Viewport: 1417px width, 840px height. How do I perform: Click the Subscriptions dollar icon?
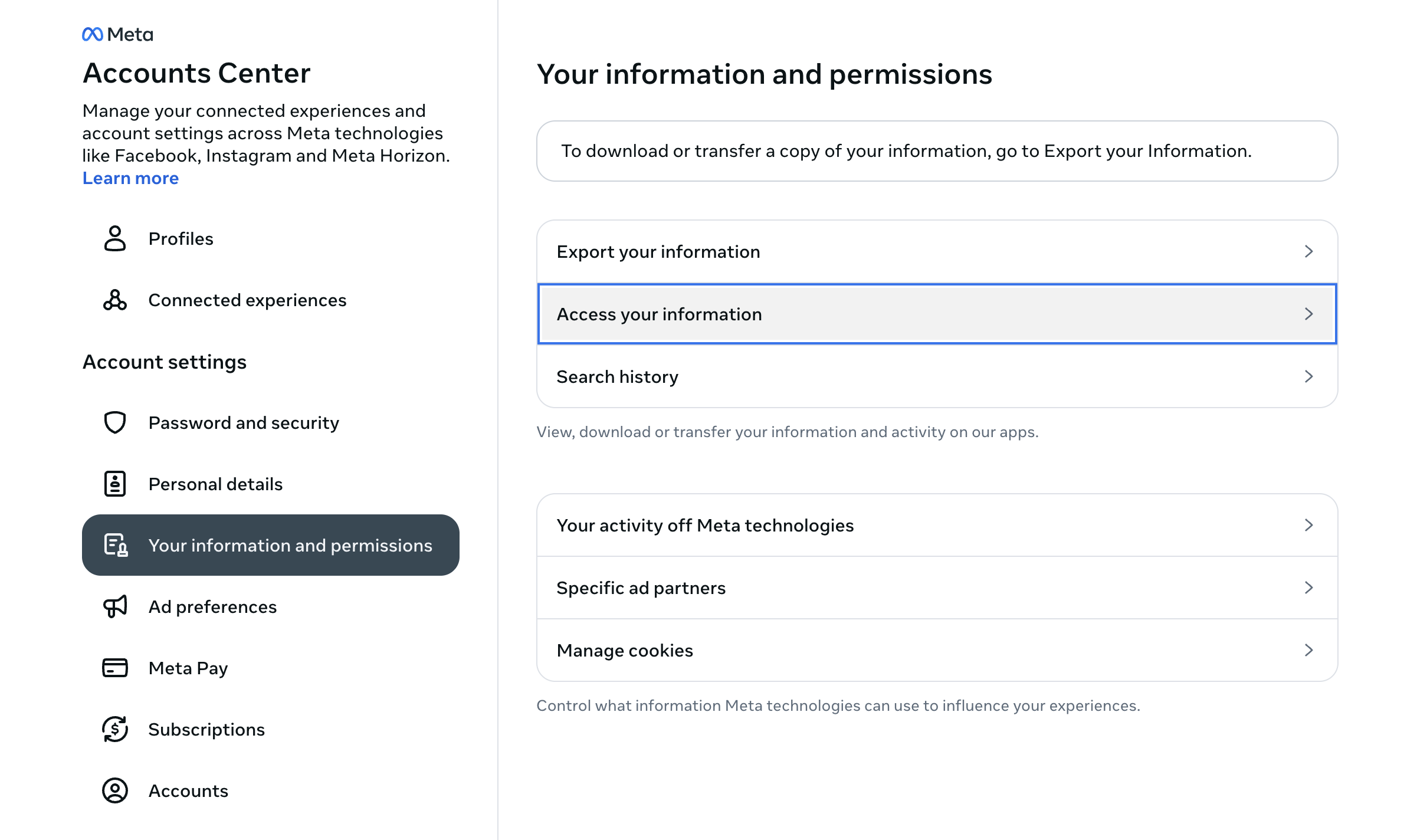point(115,729)
